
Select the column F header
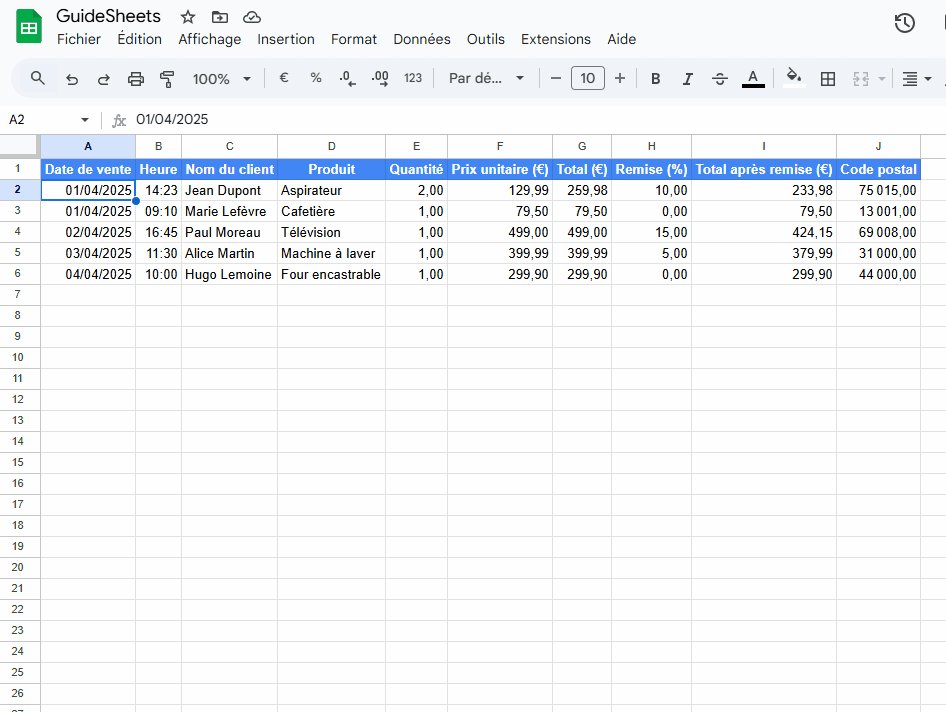pyautogui.click(x=500, y=146)
